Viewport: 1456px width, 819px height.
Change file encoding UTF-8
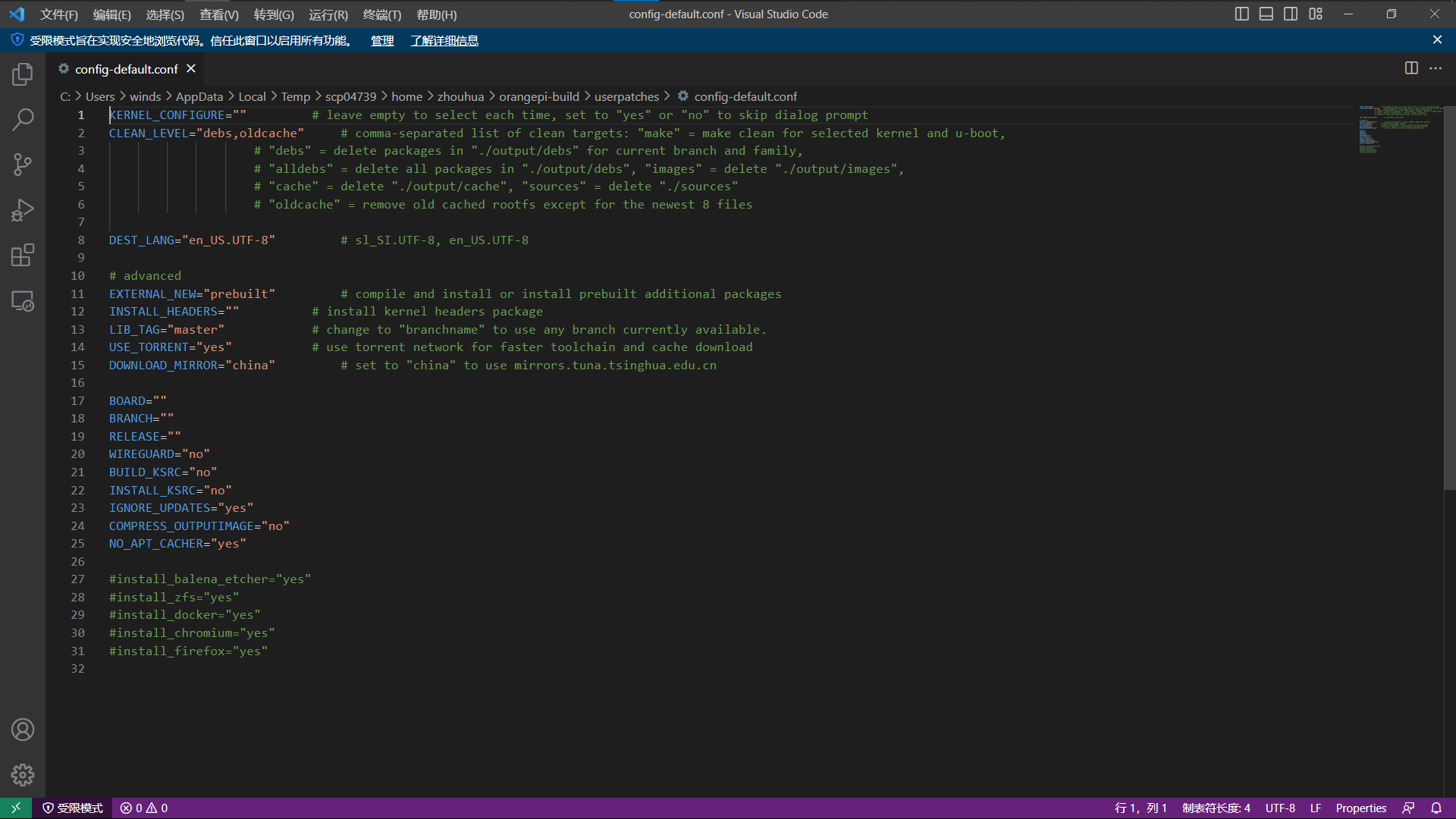point(1280,808)
